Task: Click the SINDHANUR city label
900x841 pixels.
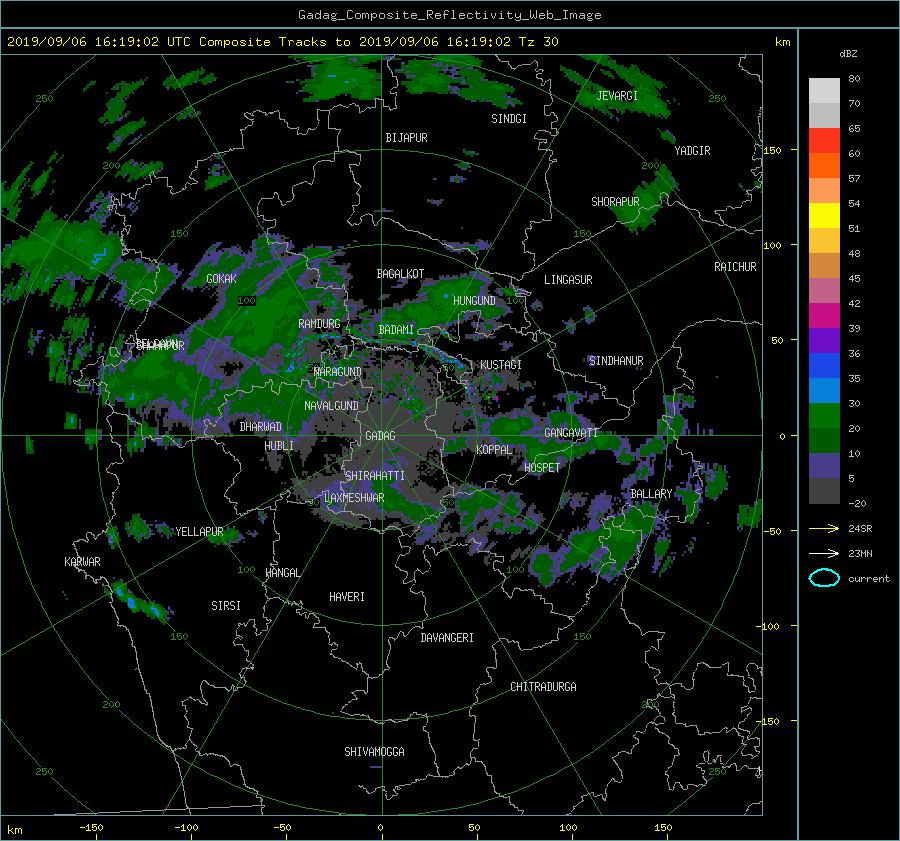Action: 616,361
